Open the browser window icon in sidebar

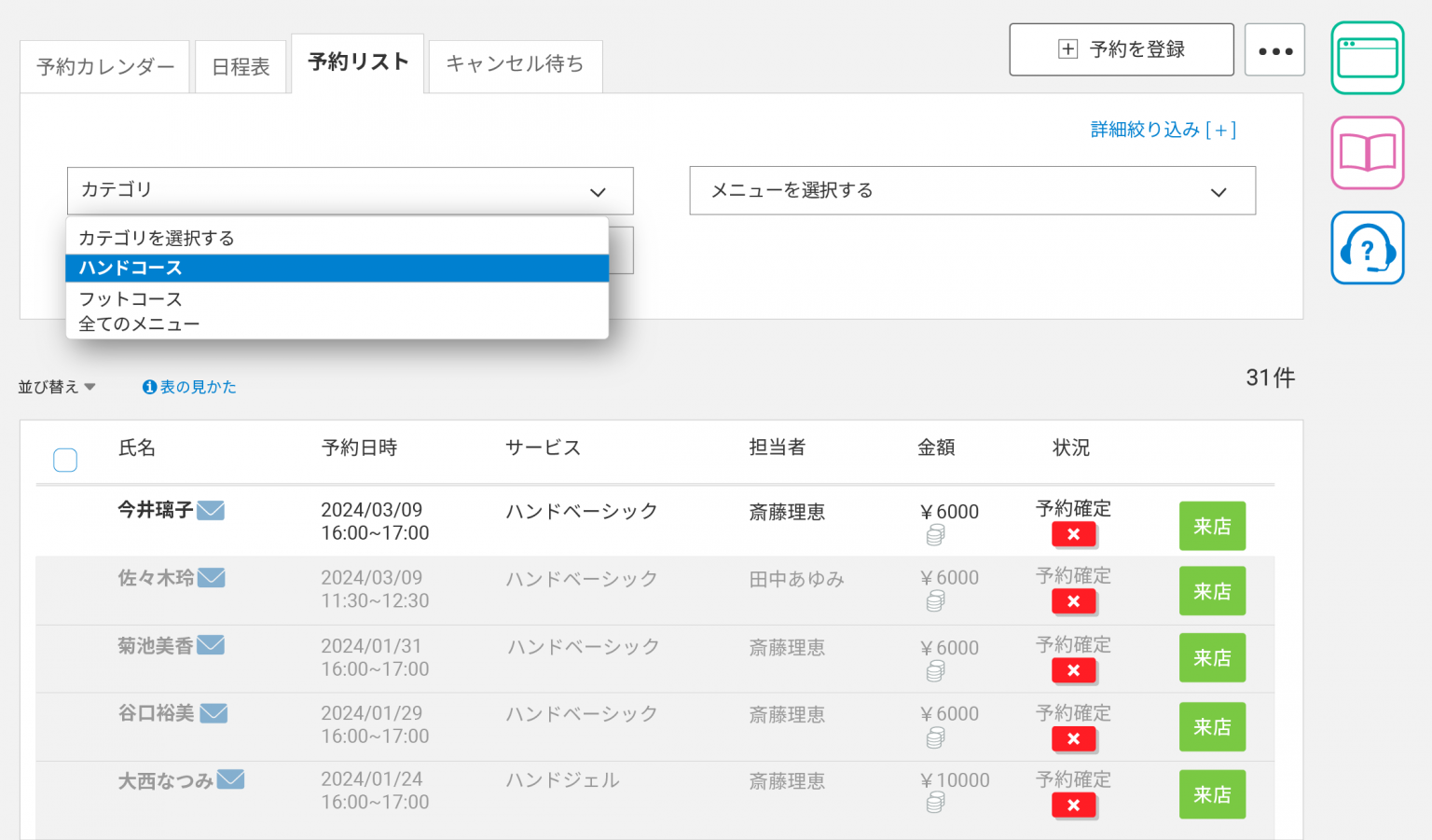click(1367, 58)
